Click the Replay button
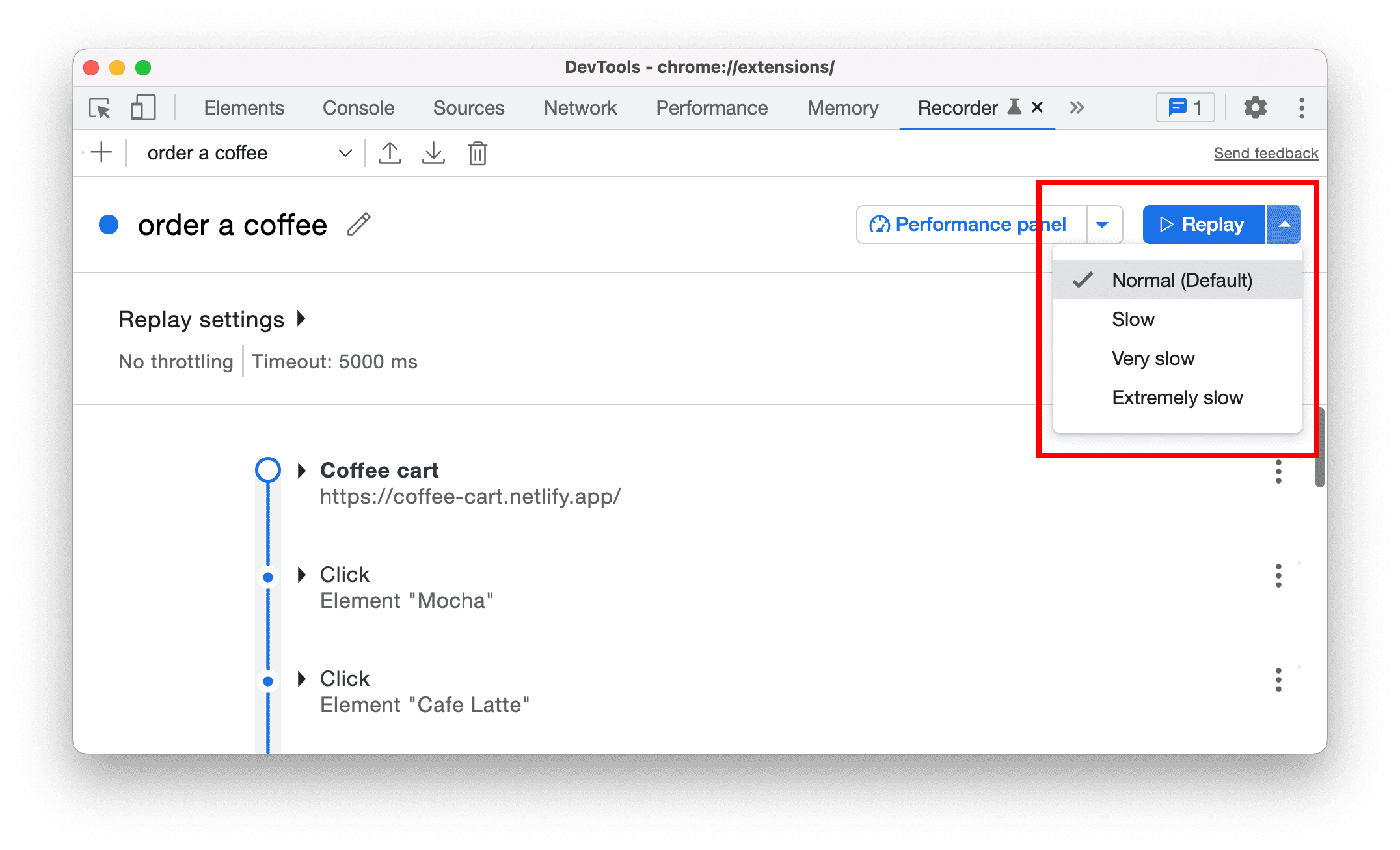The image size is (1400, 850). pyautogui.click(x=1200, y=223)
